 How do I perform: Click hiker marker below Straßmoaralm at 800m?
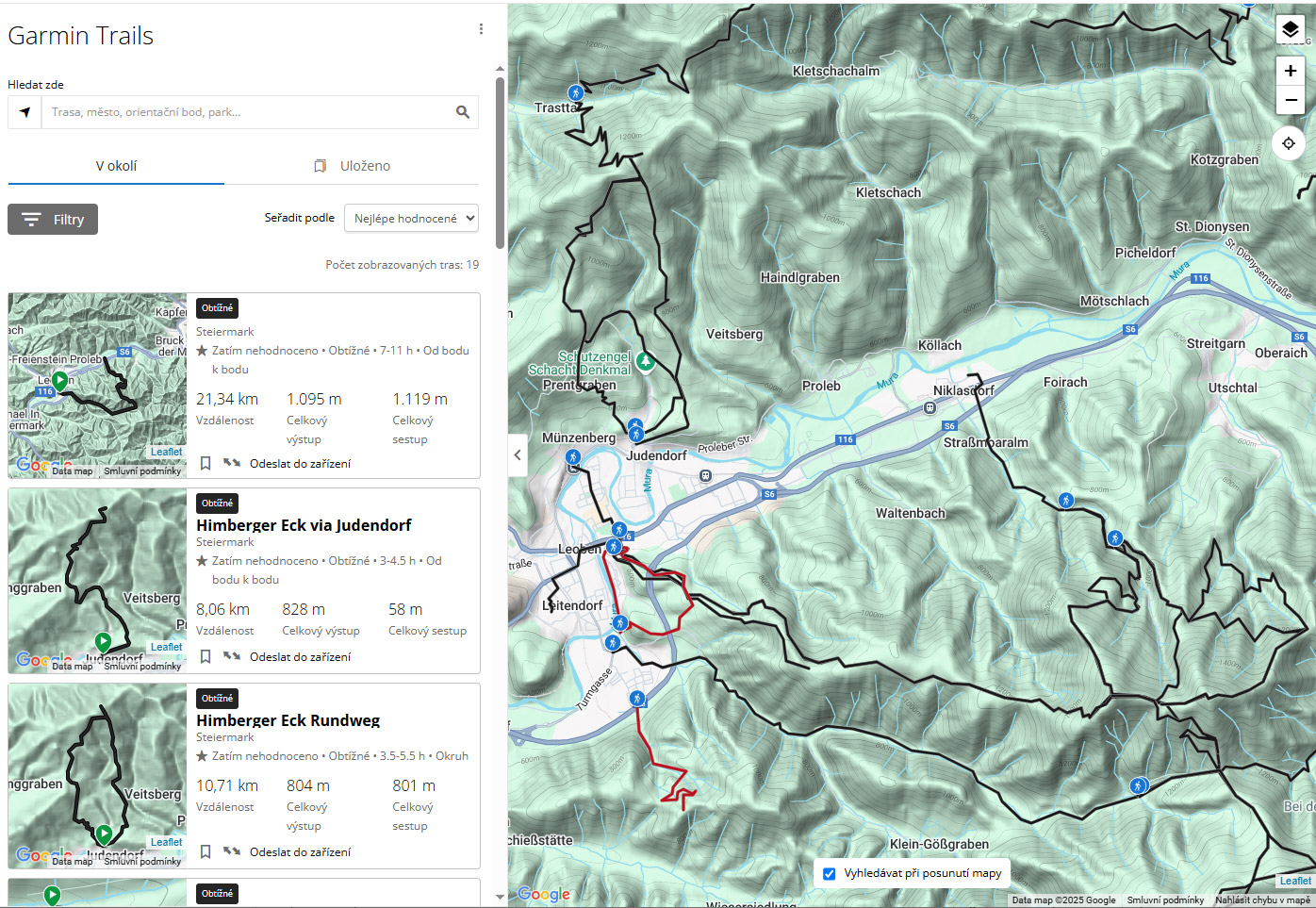coord(1065,501)
